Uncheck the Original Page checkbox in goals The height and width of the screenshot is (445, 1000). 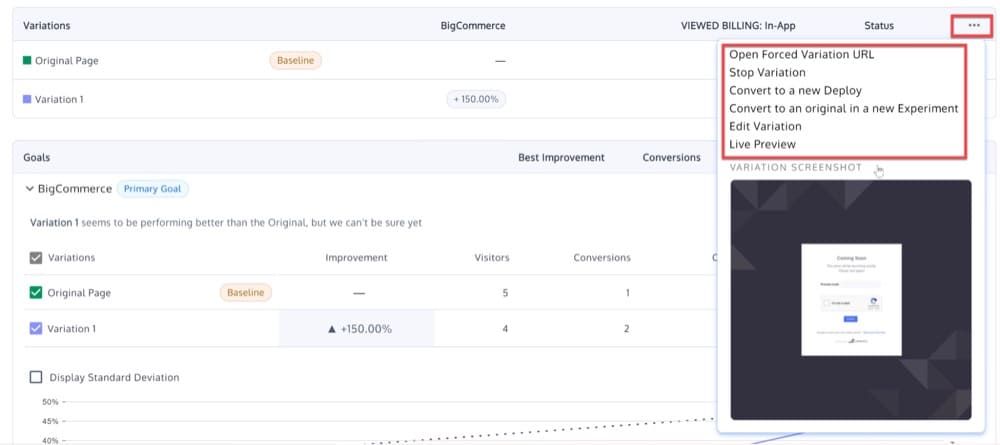[x=36, y=293]
